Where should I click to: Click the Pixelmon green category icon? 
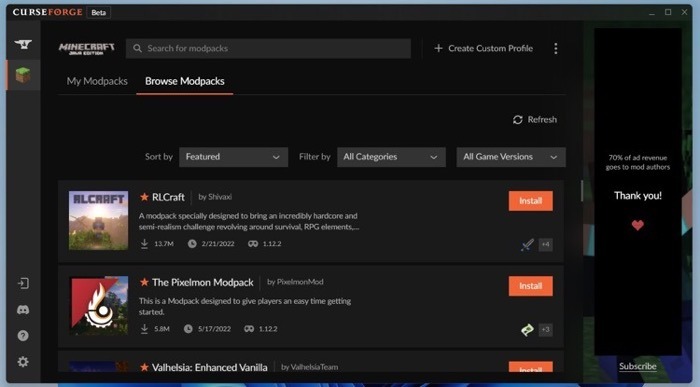pos(527,330)
